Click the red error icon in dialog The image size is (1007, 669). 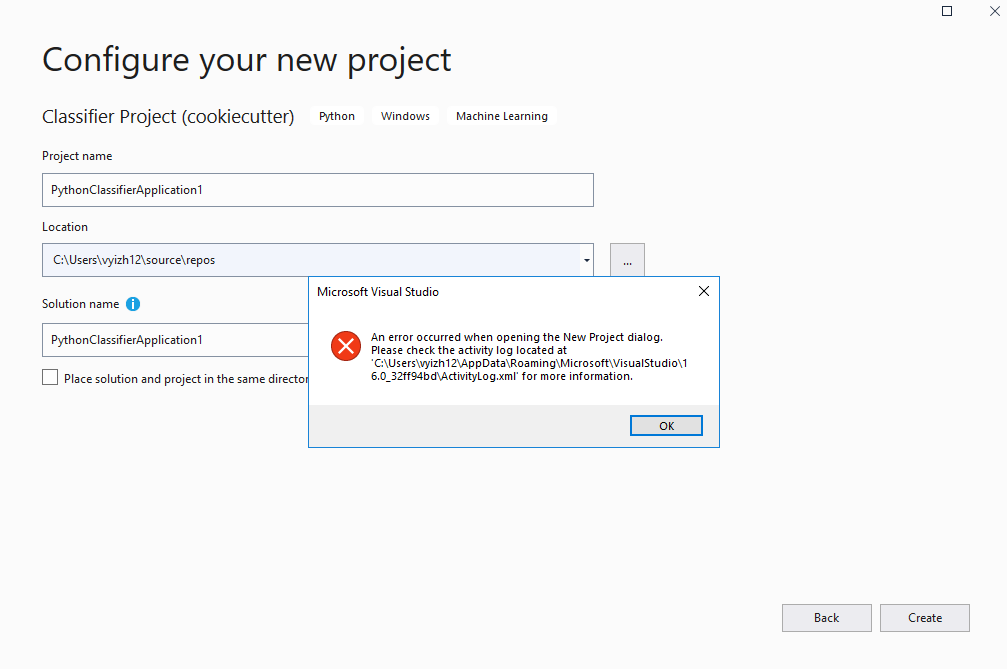tap(346, 346)
